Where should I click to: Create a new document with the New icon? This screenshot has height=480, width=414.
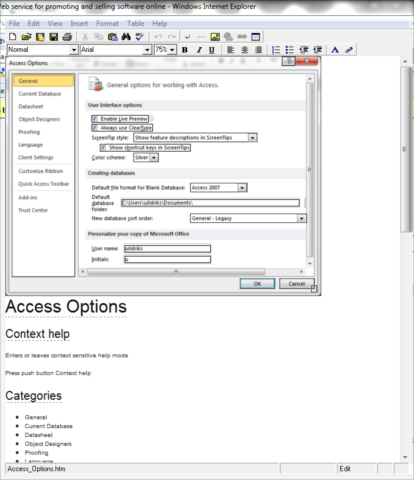tap(13, 37)
